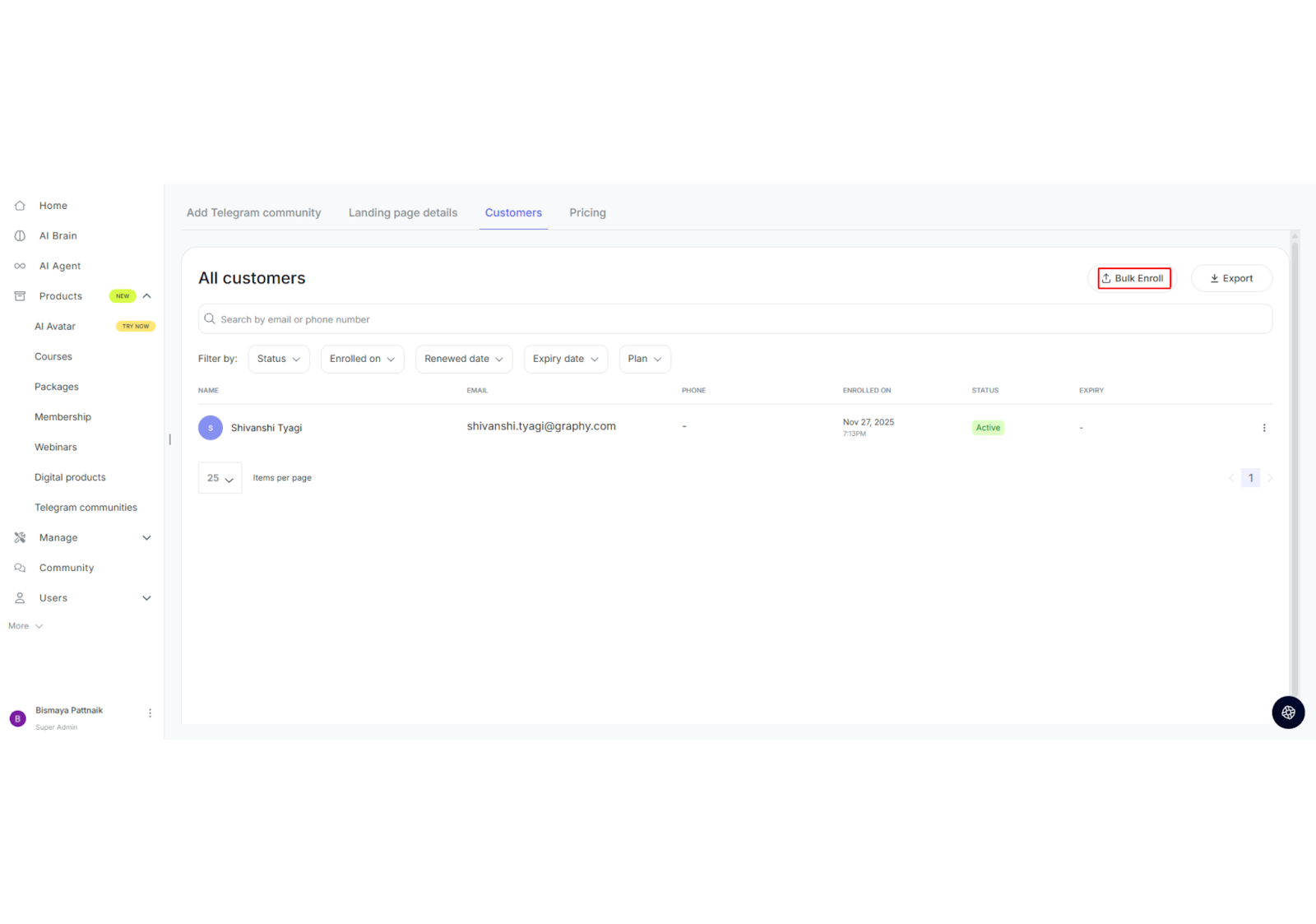
Task: Expand the Manage section
Action: (147, 538)
